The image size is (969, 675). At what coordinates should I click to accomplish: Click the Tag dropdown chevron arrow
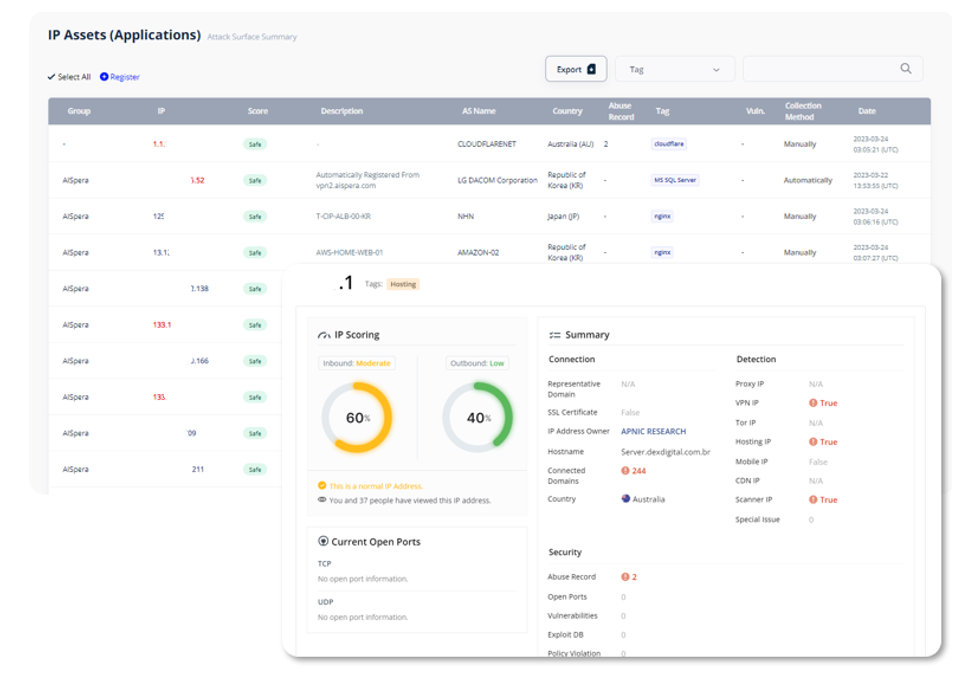716,70
